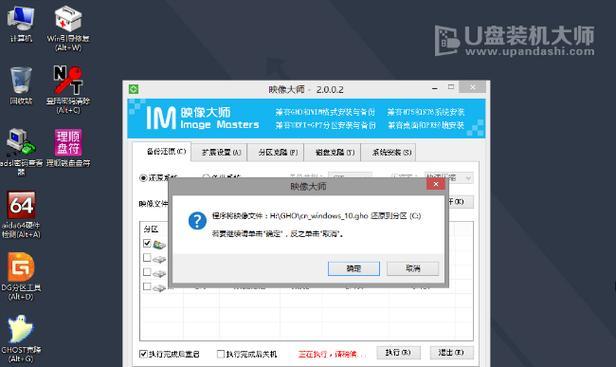616x367 pixels.
Task: Click the green 映像大师 window title icon
Action: tap(134, 89)
